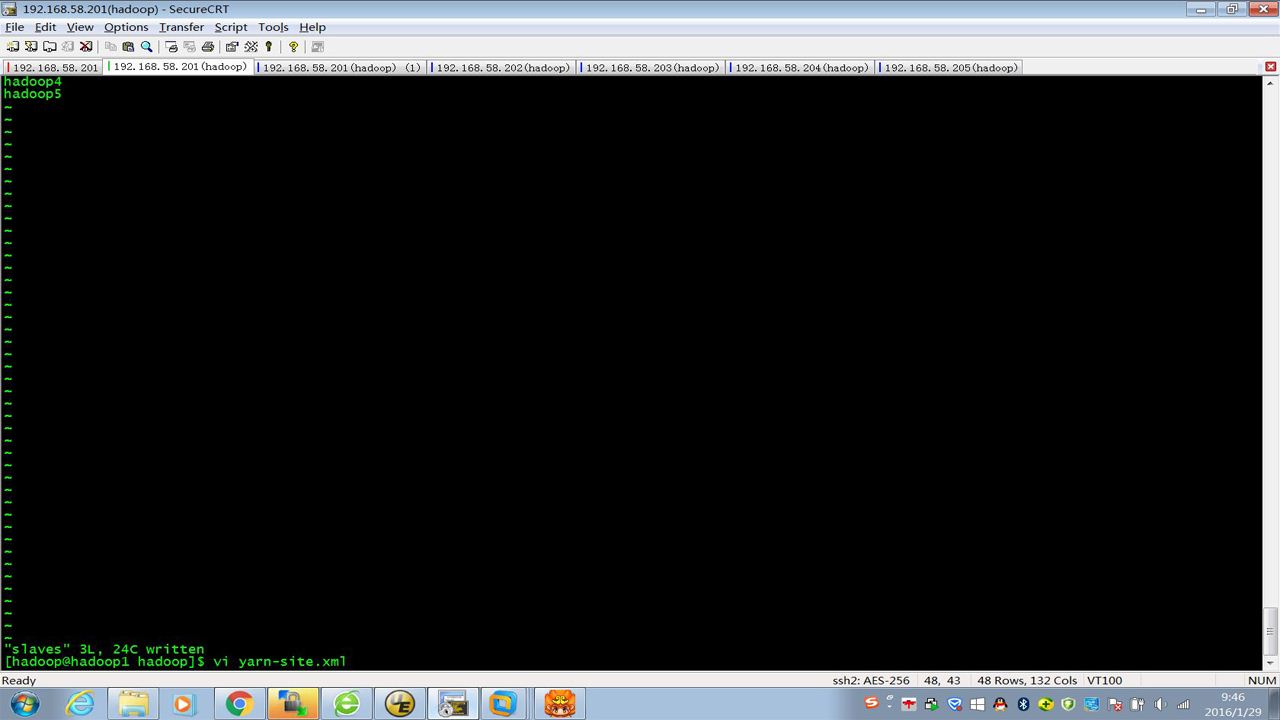Select the active 192.168.58.201(hadoop) tab
1280x720 pixels.
click(178, 67)
